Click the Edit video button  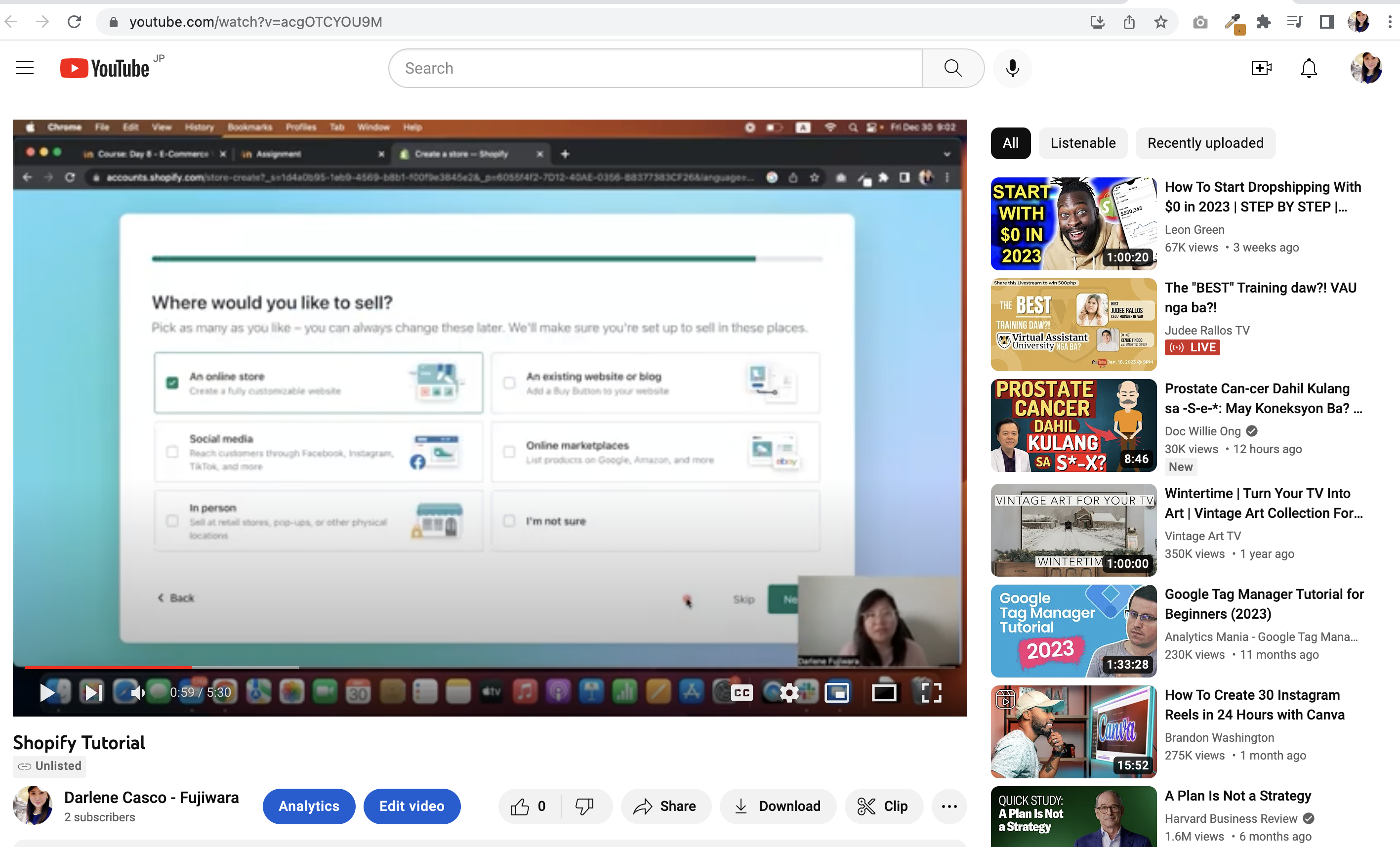(x=412, y=806)
